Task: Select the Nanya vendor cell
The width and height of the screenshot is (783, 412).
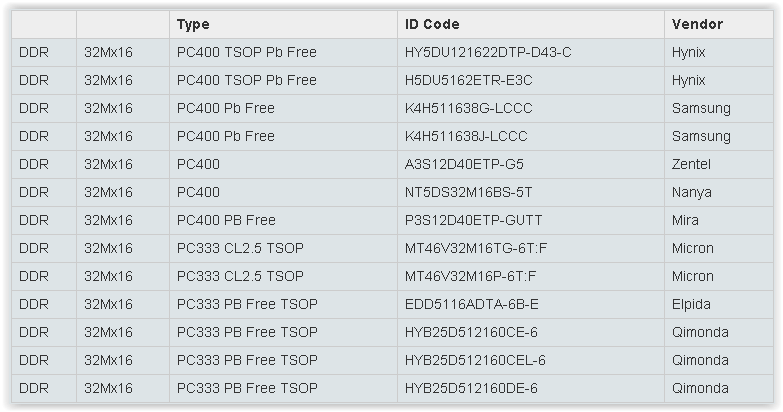Action: pos(719,192)
